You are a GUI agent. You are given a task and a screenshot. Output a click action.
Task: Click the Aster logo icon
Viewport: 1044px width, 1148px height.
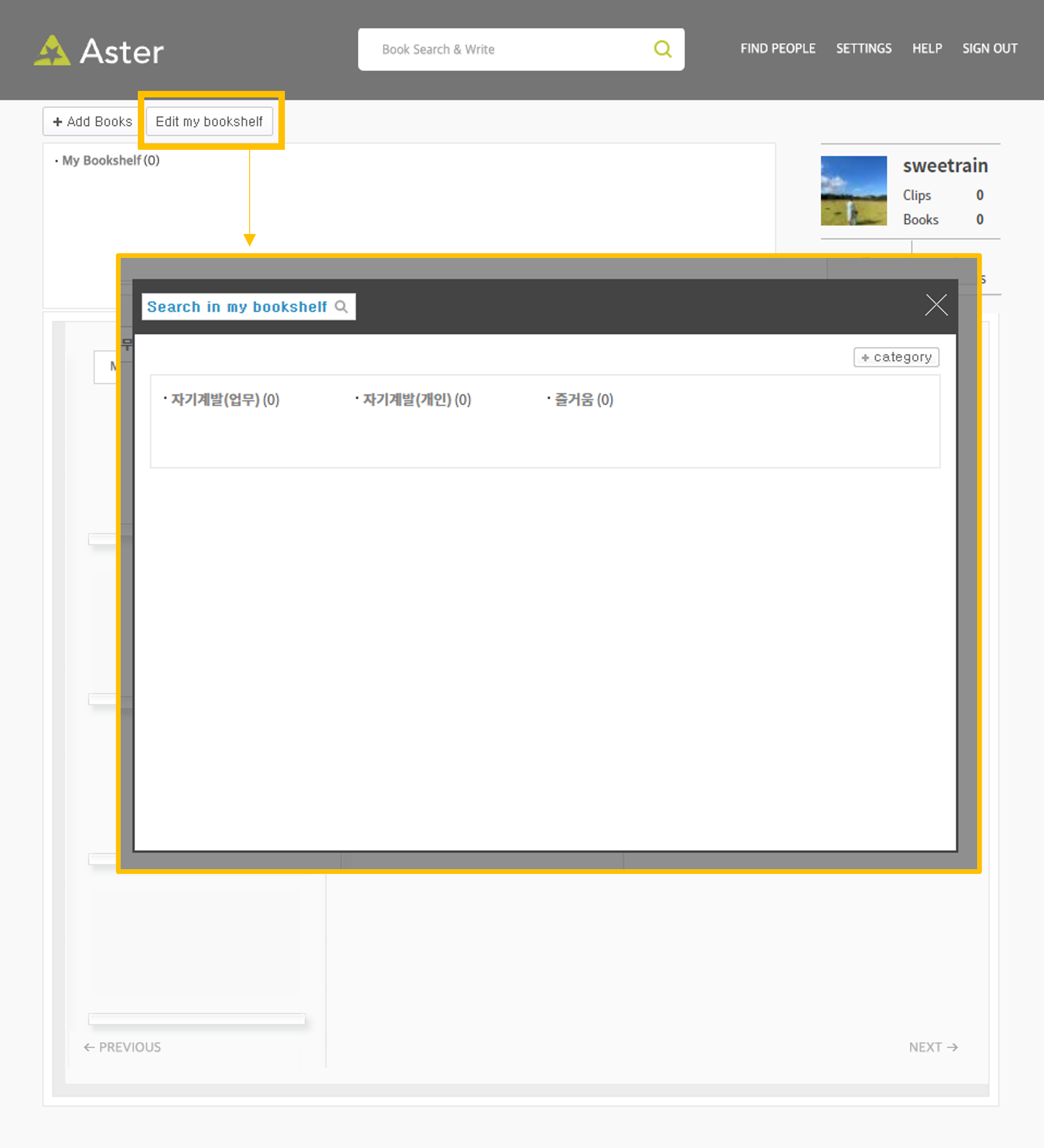(52, 51)
